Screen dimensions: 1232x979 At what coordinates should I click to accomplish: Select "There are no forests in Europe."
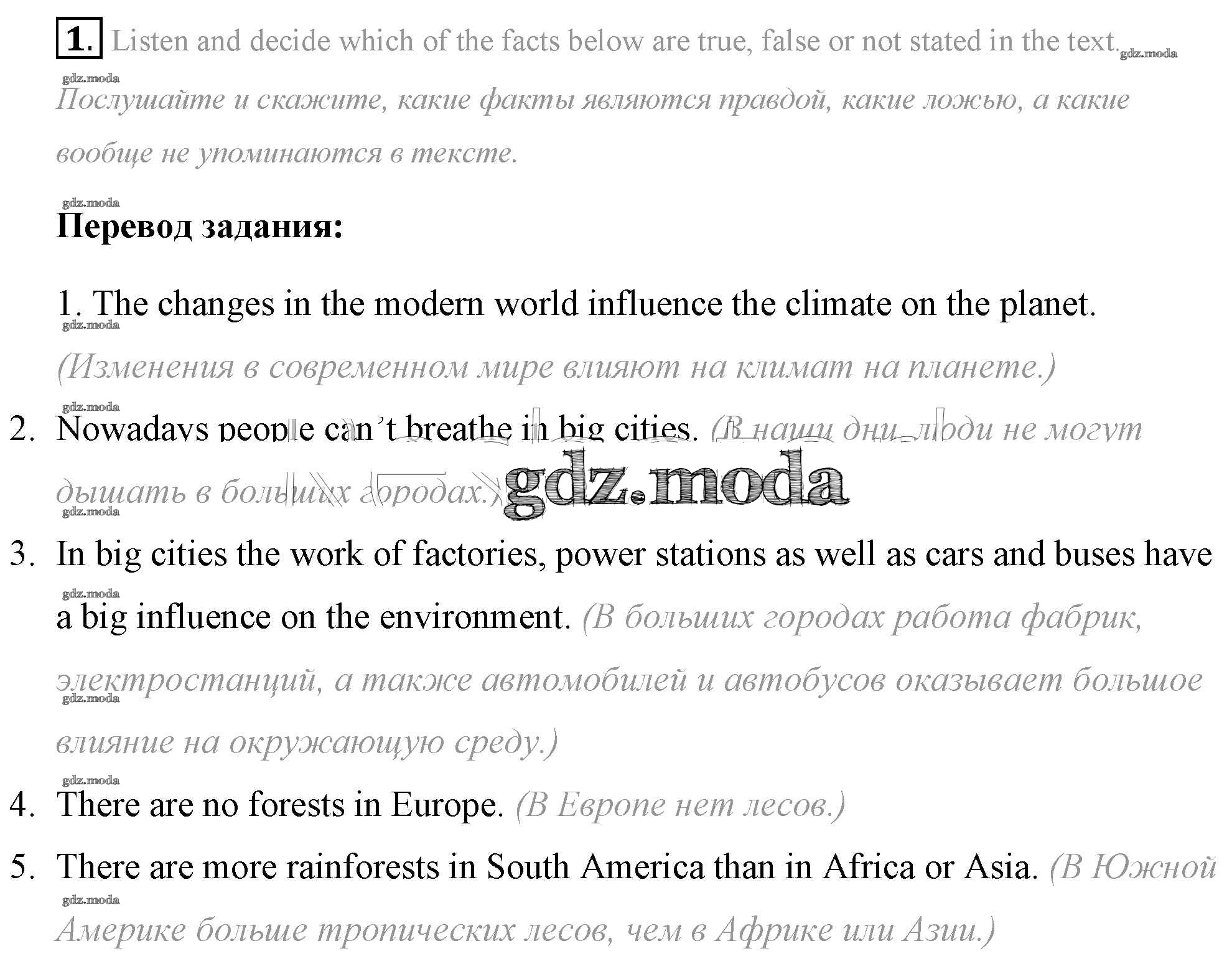(x=280, y=804)
